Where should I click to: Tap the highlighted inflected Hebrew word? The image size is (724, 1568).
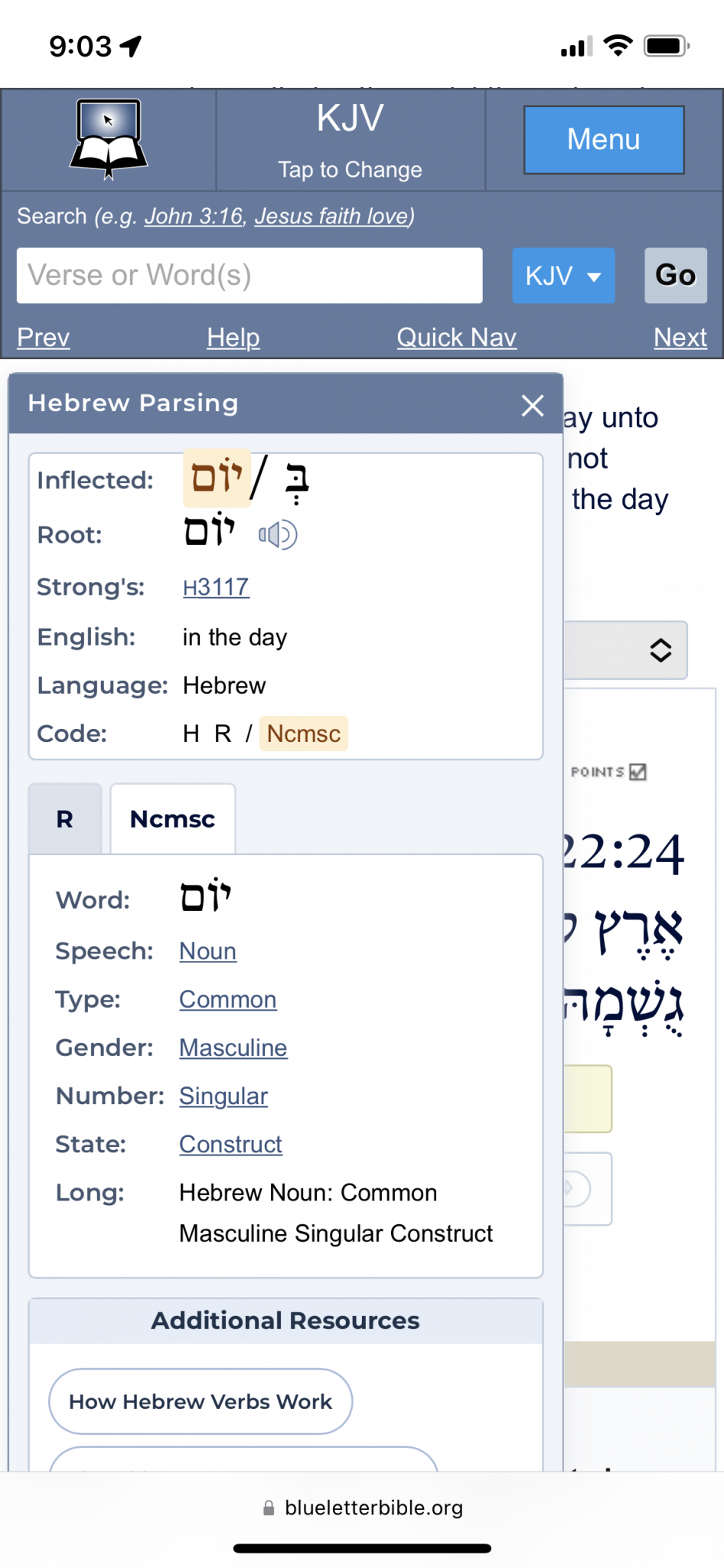point(217,479)
